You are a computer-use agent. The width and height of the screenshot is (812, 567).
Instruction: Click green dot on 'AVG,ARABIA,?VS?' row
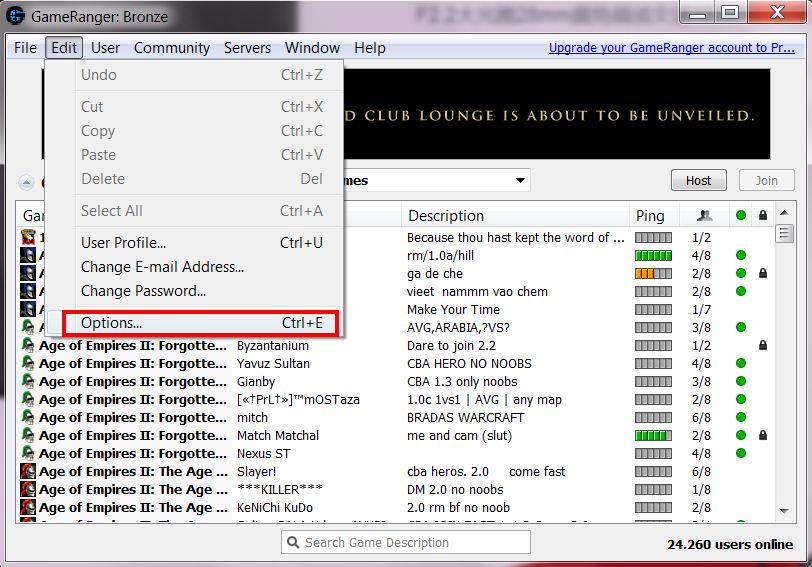(741, 327)
